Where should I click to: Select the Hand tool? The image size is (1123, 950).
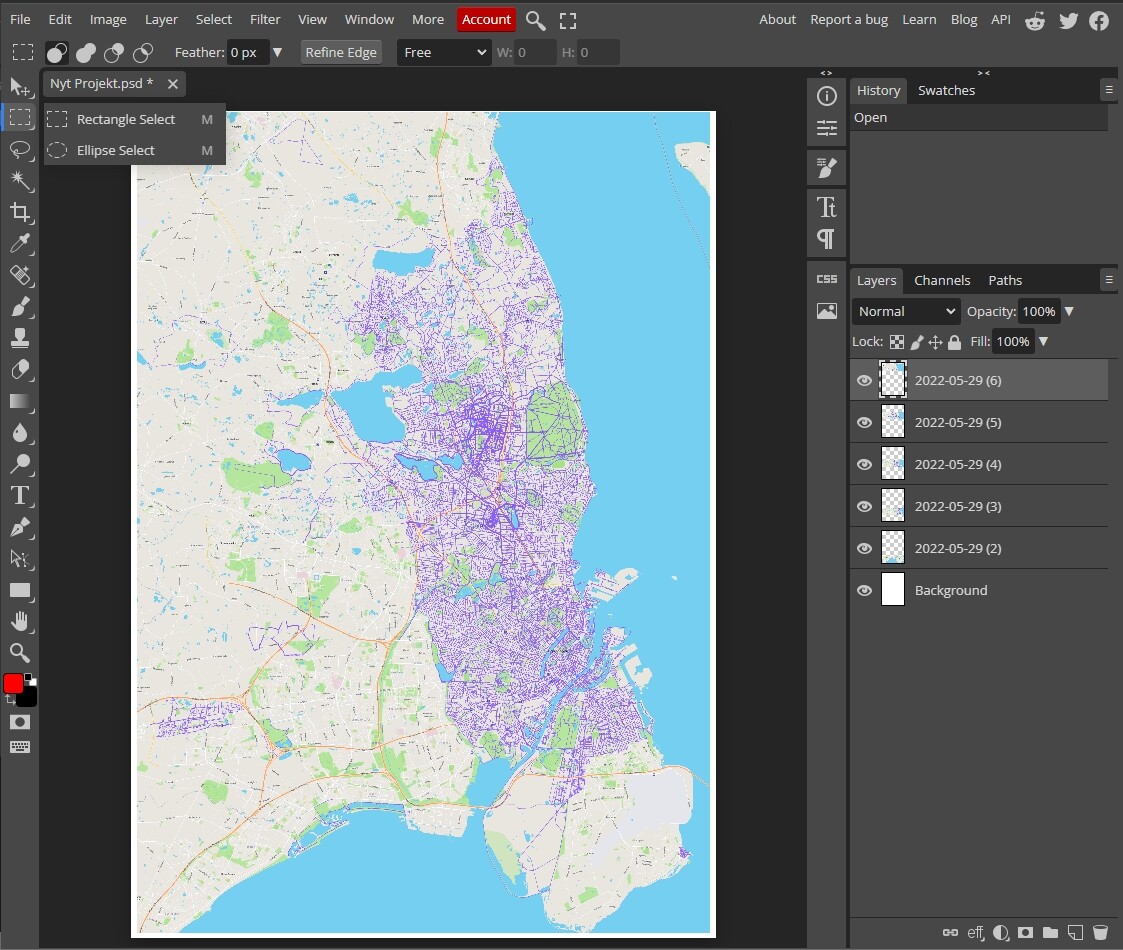coord(19,622)
